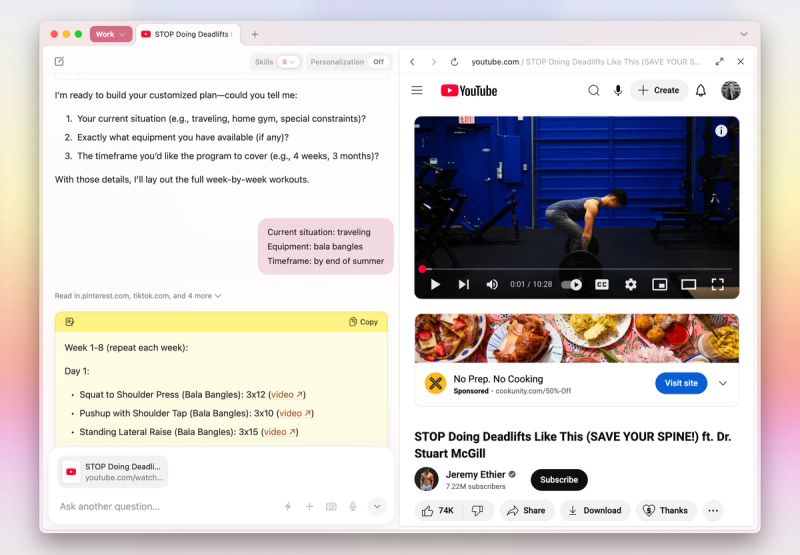Open YouTube hamburger menu
The image size is (800, 555).
coord(417,90)
